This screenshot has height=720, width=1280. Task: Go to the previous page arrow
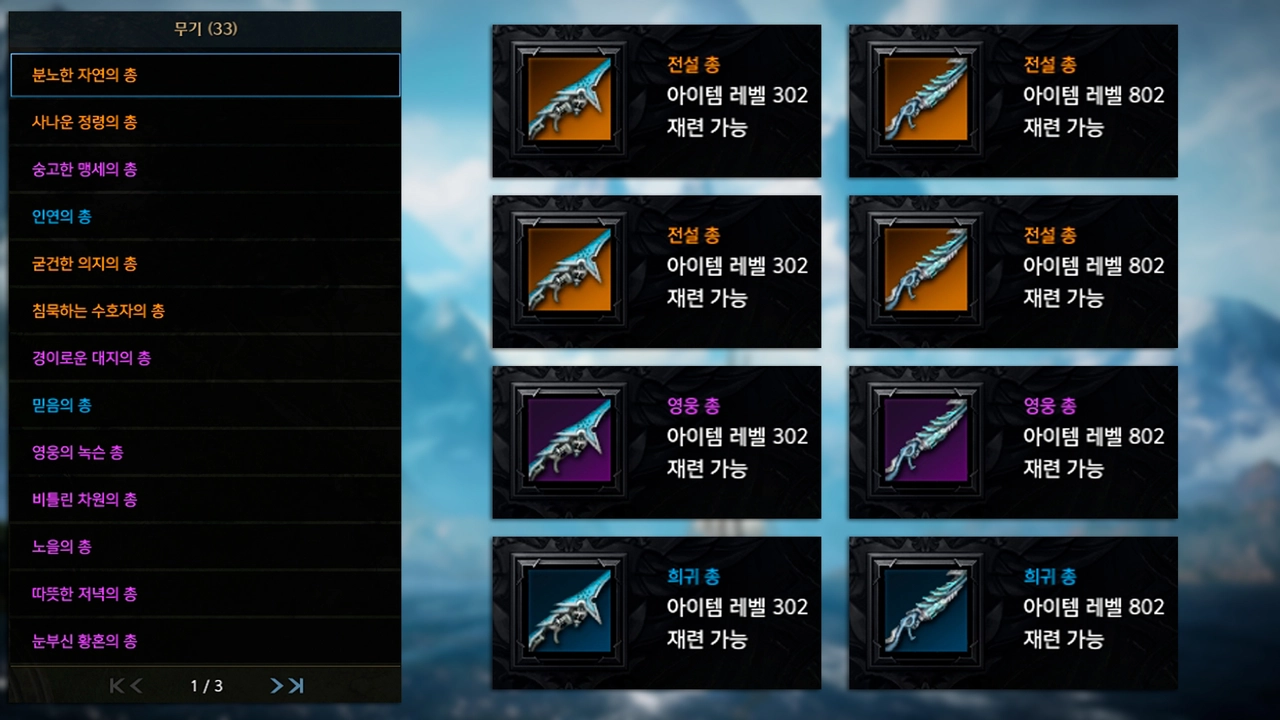pyautogui.click(x=136, y=686)
